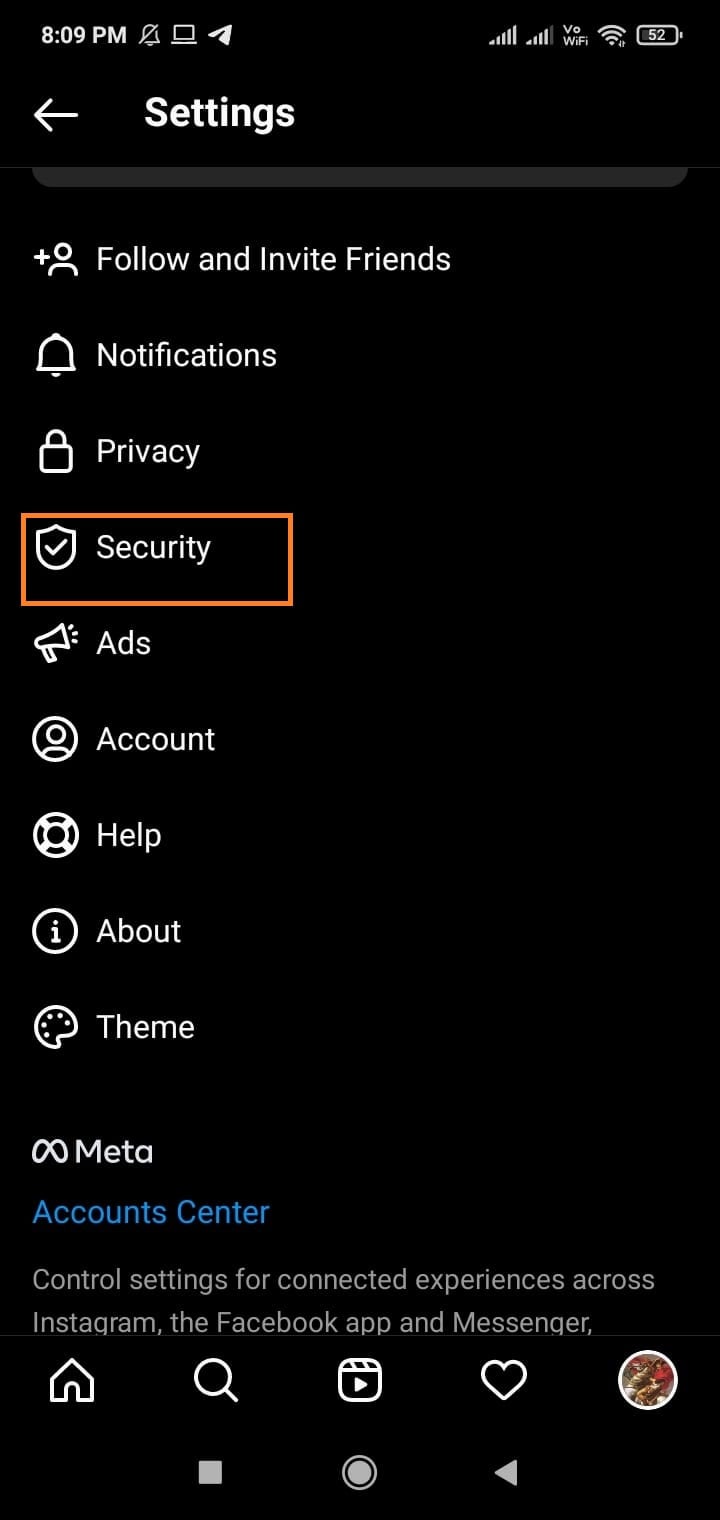Image resolution: width=720 pixels, height=1520 pixels.
Task: Tap the Ads megaphone icon
Action: (55, 643)
